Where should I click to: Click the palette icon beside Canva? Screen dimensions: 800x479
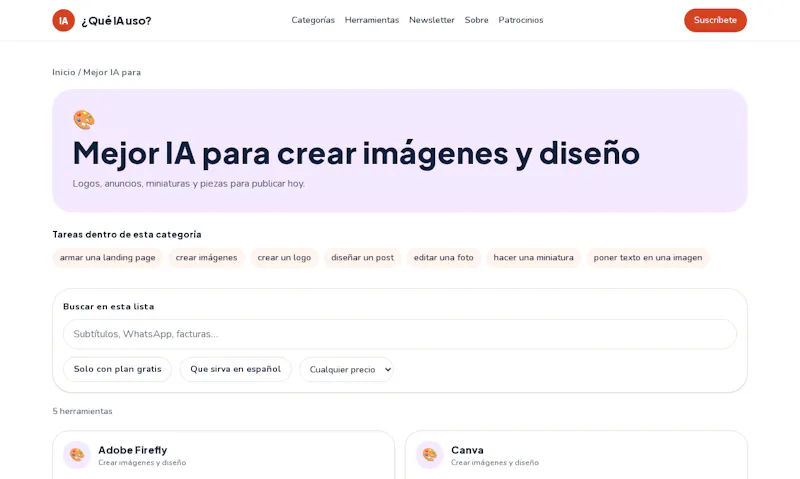430,455
